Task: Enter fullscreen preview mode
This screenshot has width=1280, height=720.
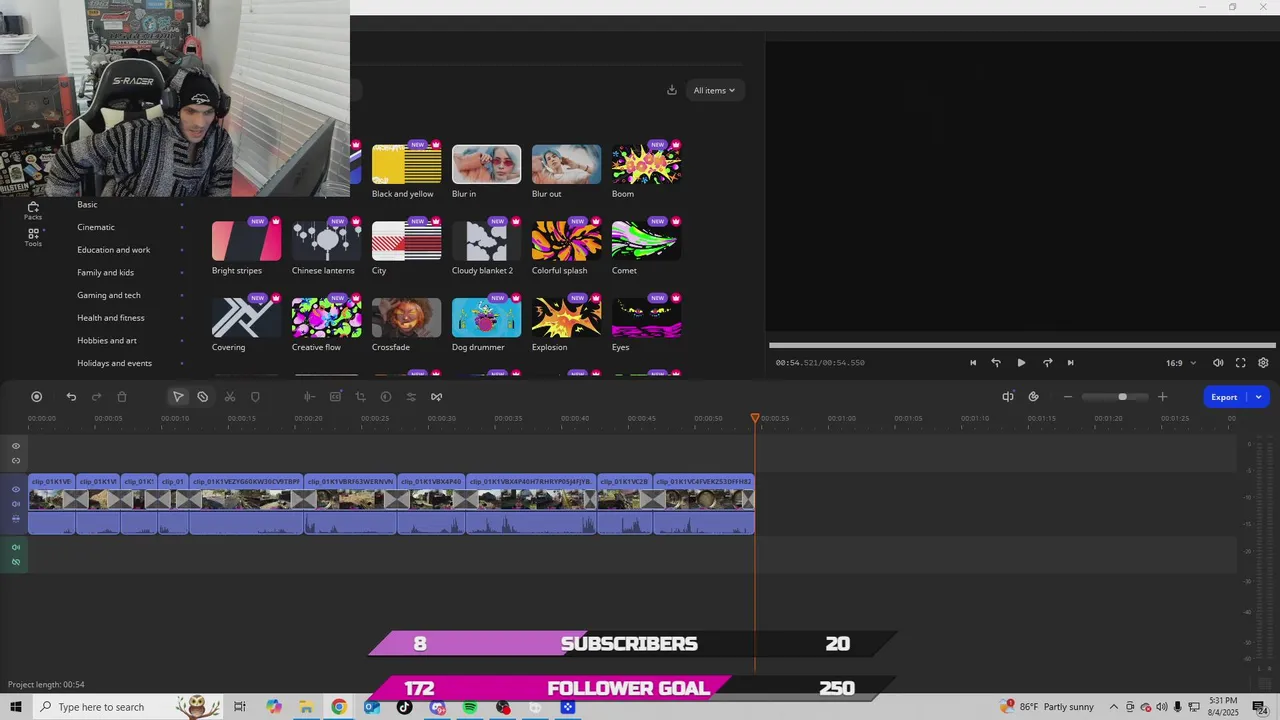Action: (1241, 363)
